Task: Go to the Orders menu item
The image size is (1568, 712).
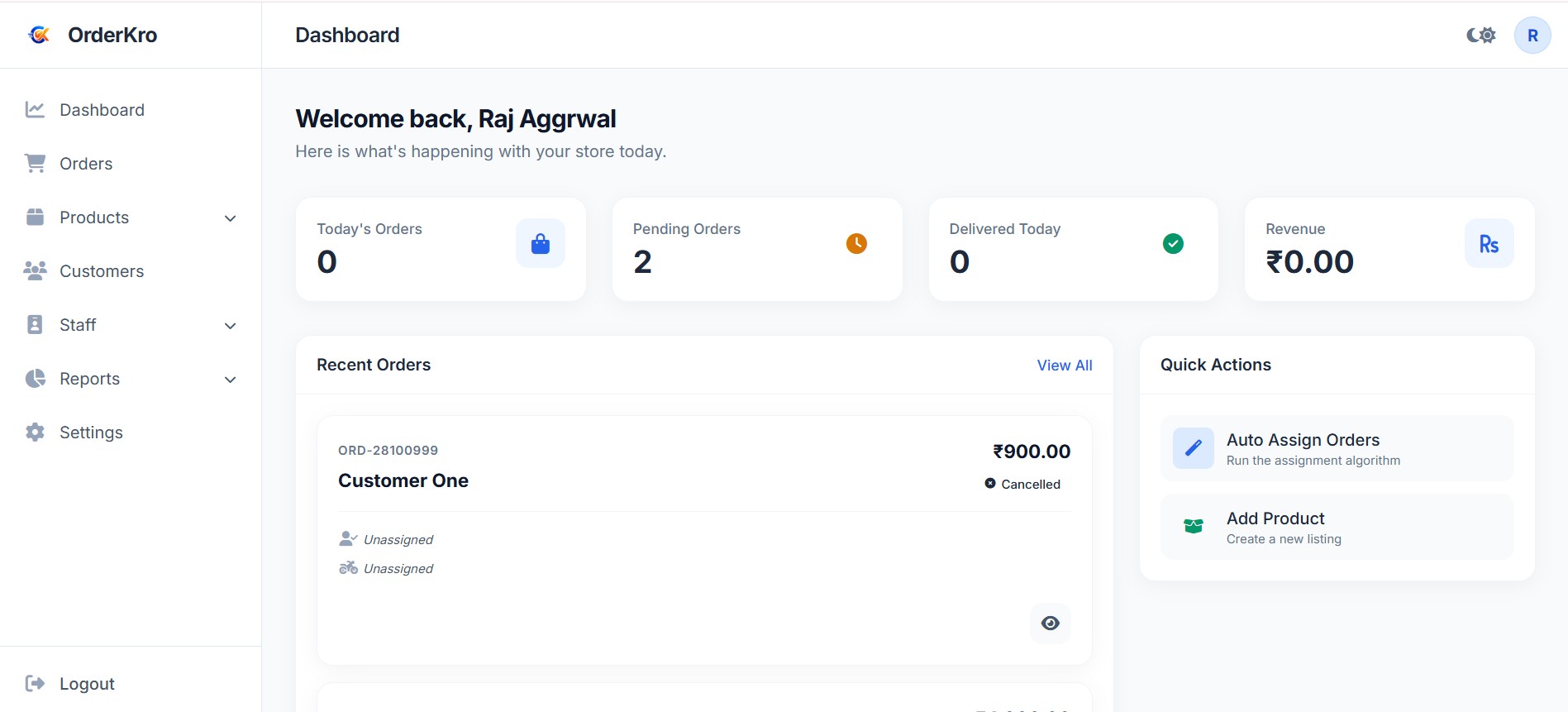Action: 131,164
